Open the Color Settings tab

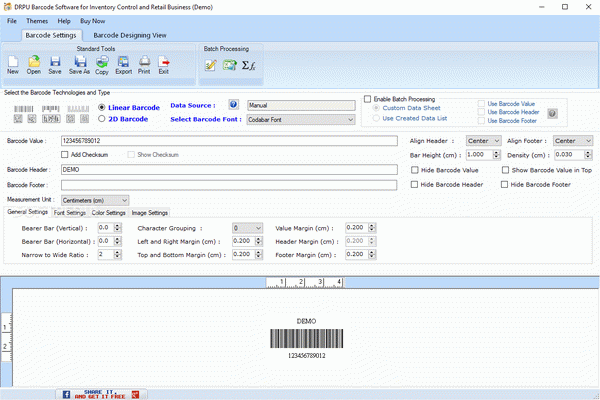point(108,213)
